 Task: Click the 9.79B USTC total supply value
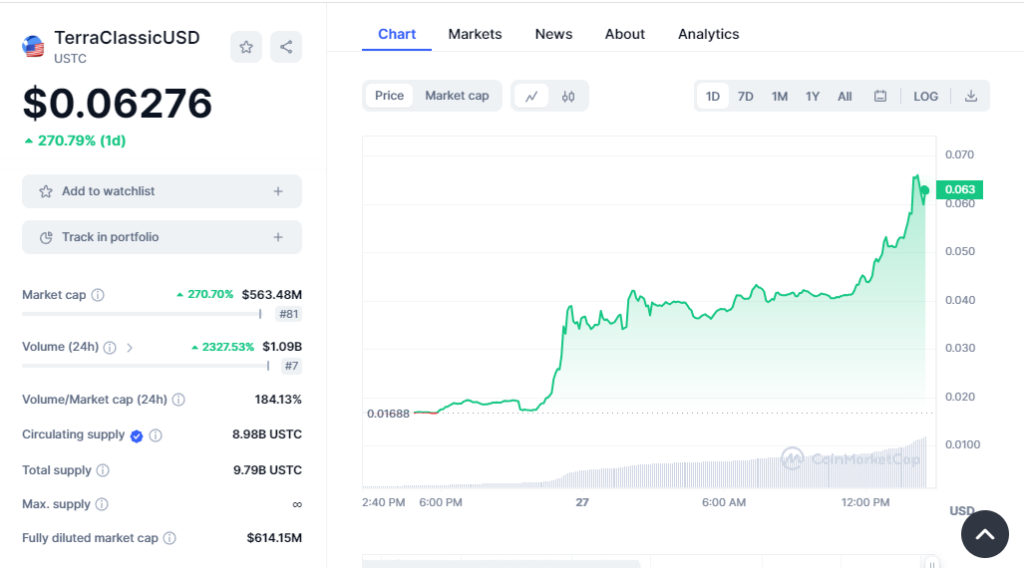pos(267,470)
